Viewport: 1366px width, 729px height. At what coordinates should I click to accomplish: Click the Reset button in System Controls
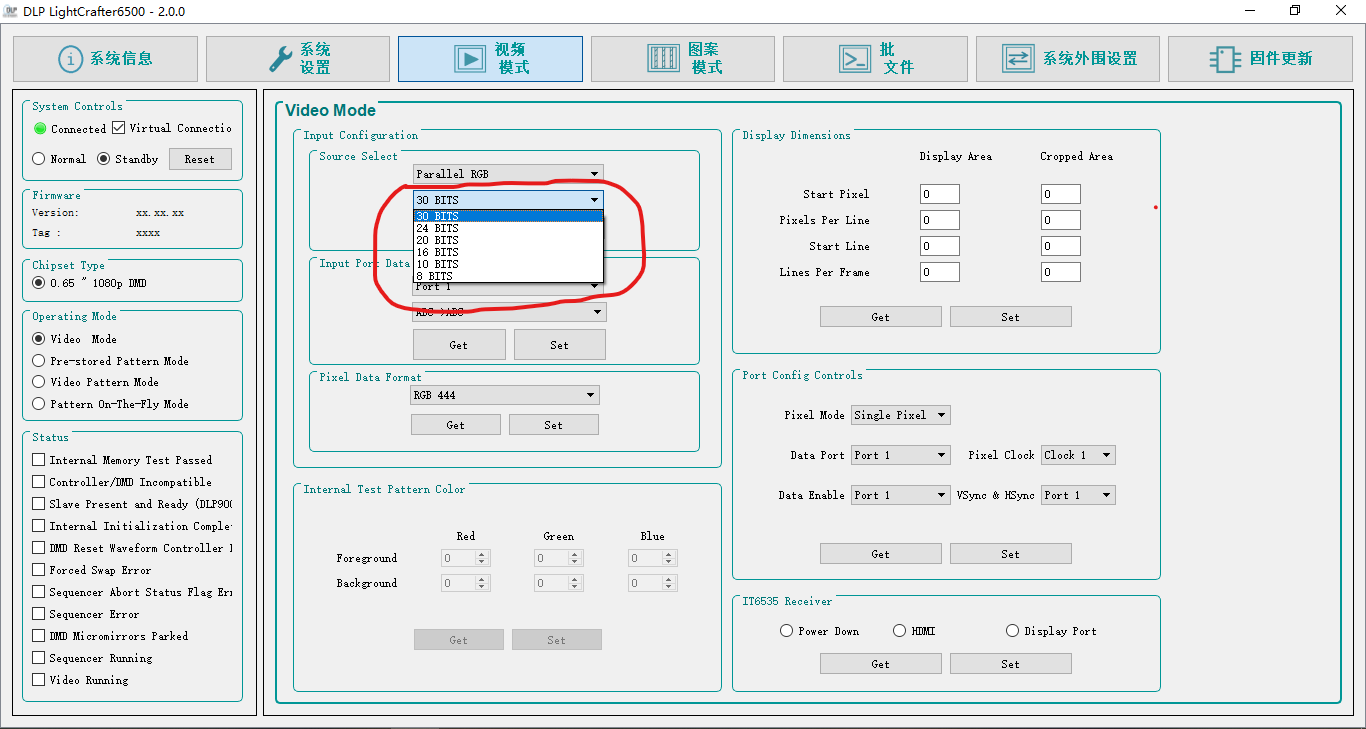point(200,159)
